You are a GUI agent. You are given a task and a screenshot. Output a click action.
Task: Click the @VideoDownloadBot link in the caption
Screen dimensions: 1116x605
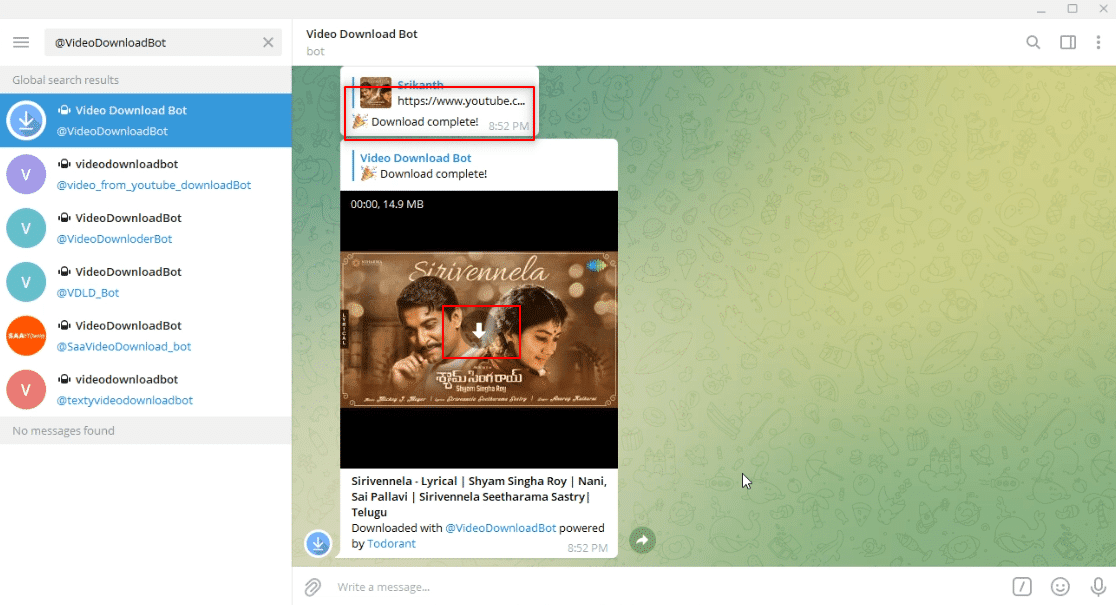501,528
